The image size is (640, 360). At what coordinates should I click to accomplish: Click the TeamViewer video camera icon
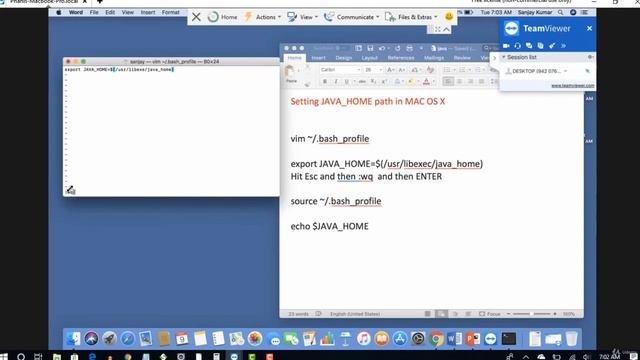507,46
